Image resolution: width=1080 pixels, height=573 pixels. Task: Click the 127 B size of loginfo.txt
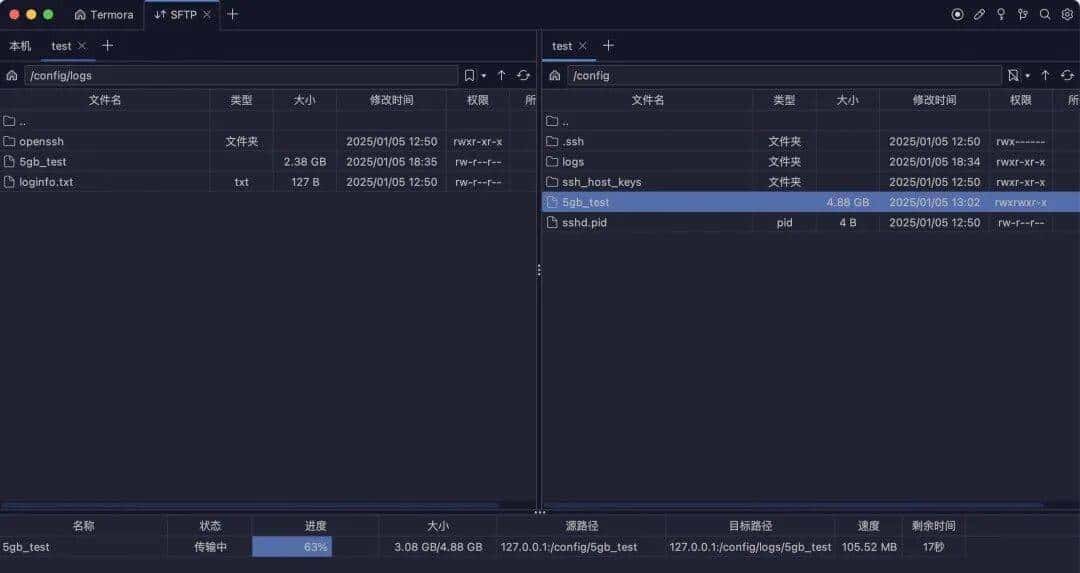coord(305,182)
